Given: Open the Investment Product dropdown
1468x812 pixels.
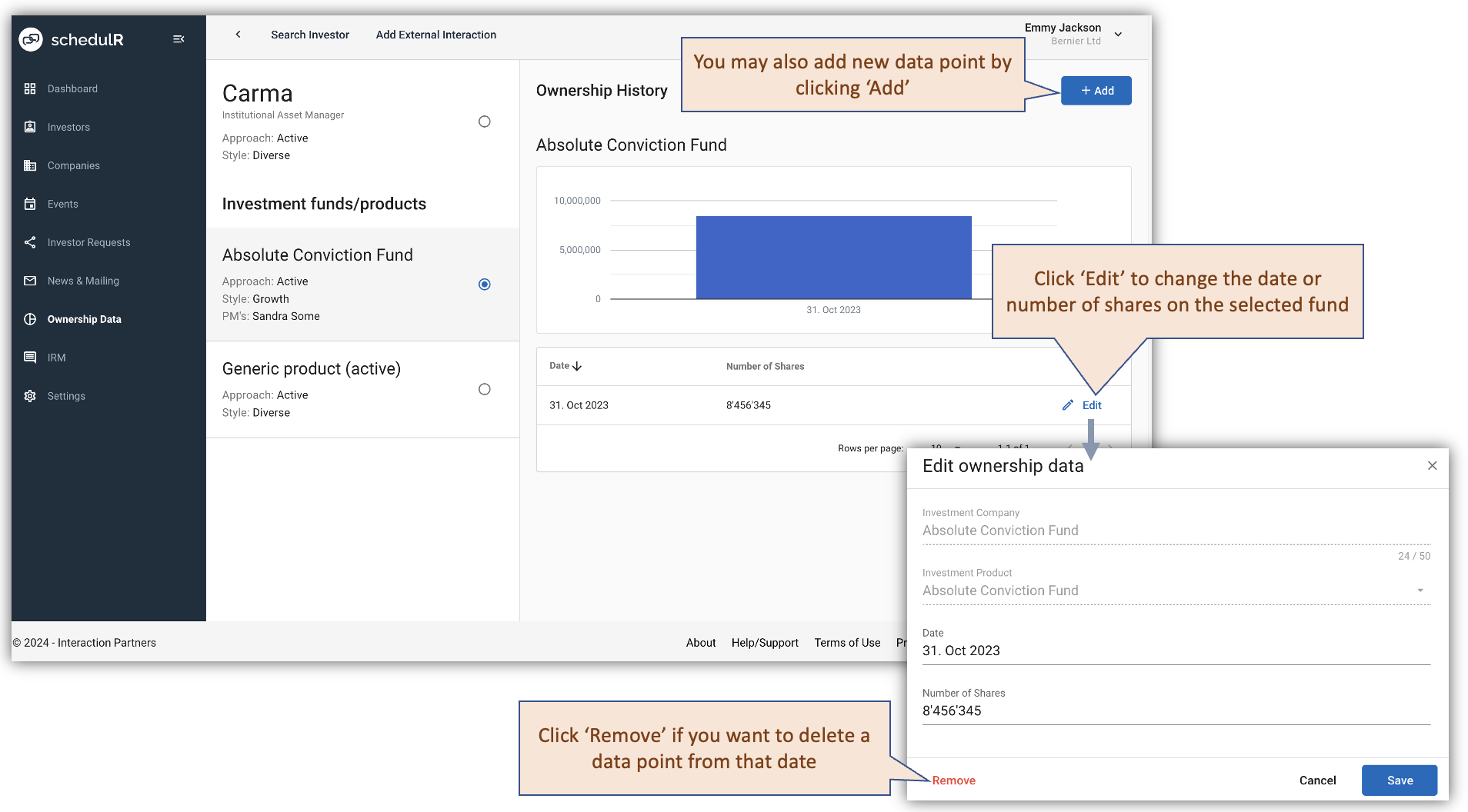Looking at the screenshot, I should coord(1420,590).
